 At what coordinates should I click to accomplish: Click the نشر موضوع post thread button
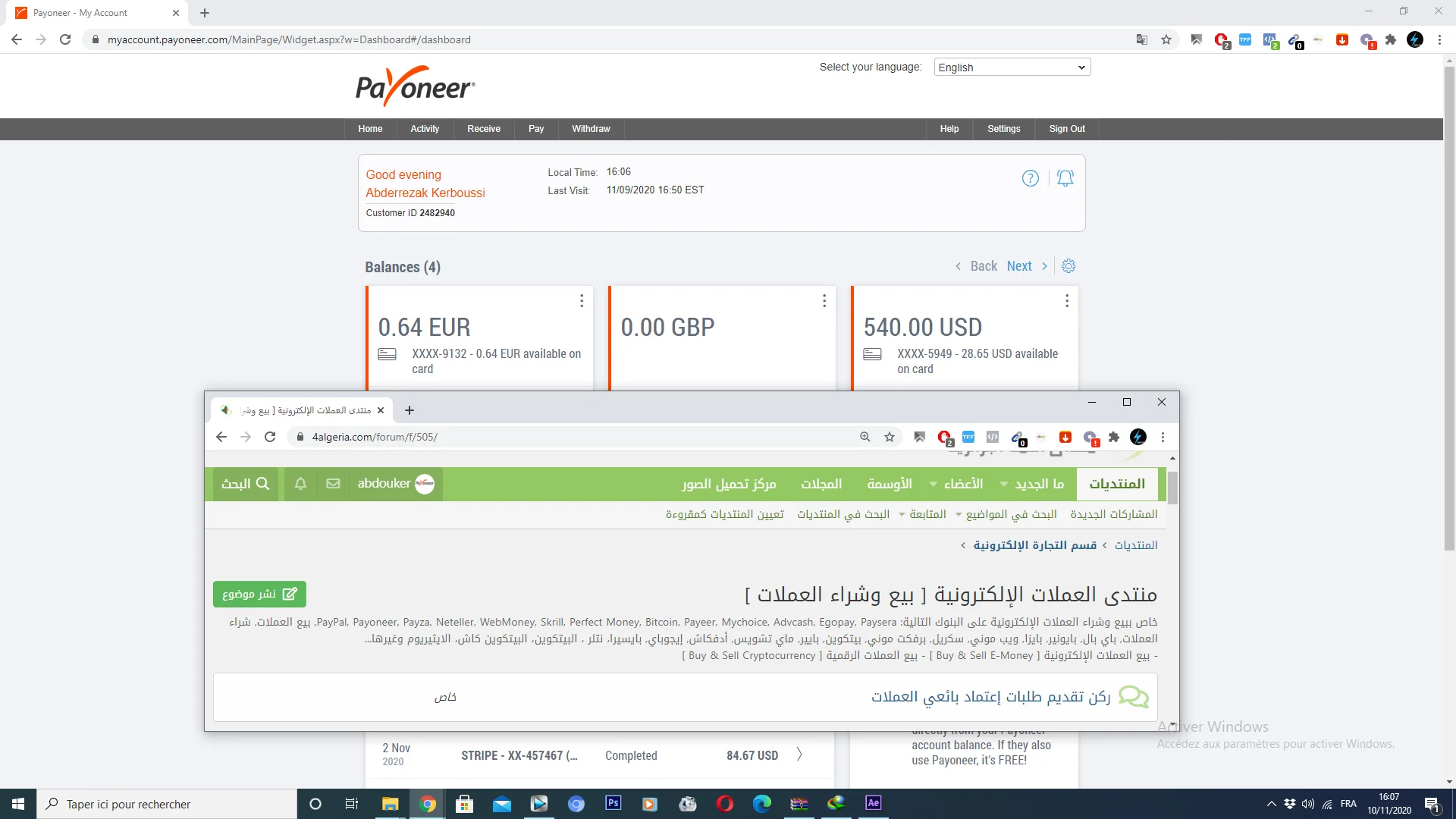[x=259, y=594]
